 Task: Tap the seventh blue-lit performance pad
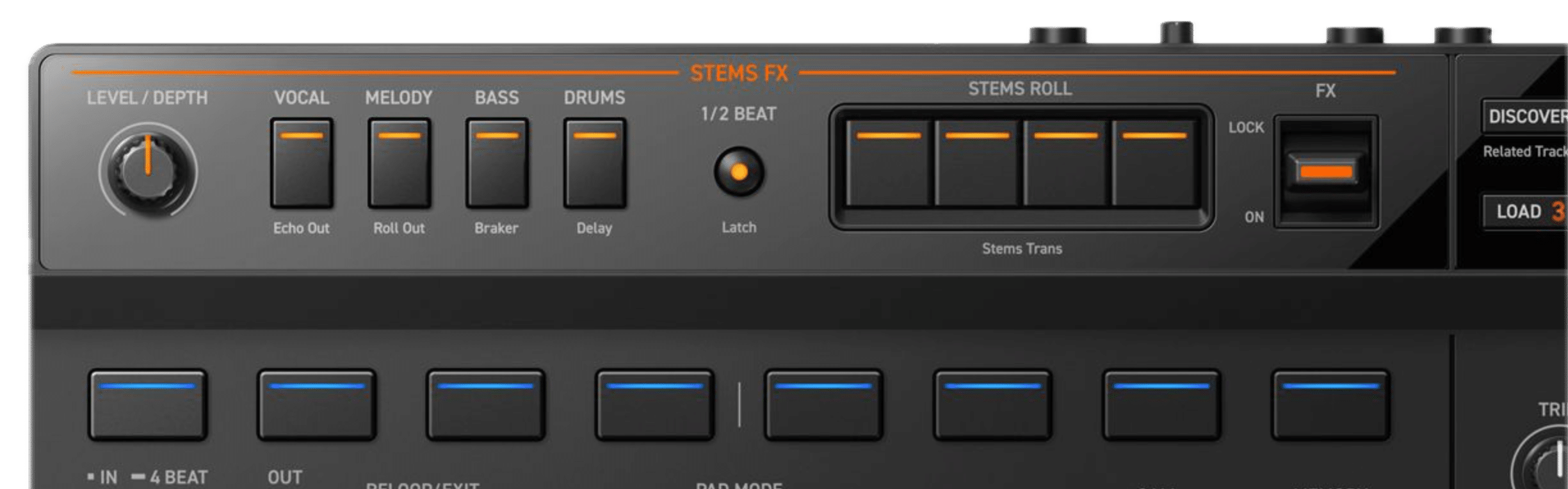click(1161, 405)
